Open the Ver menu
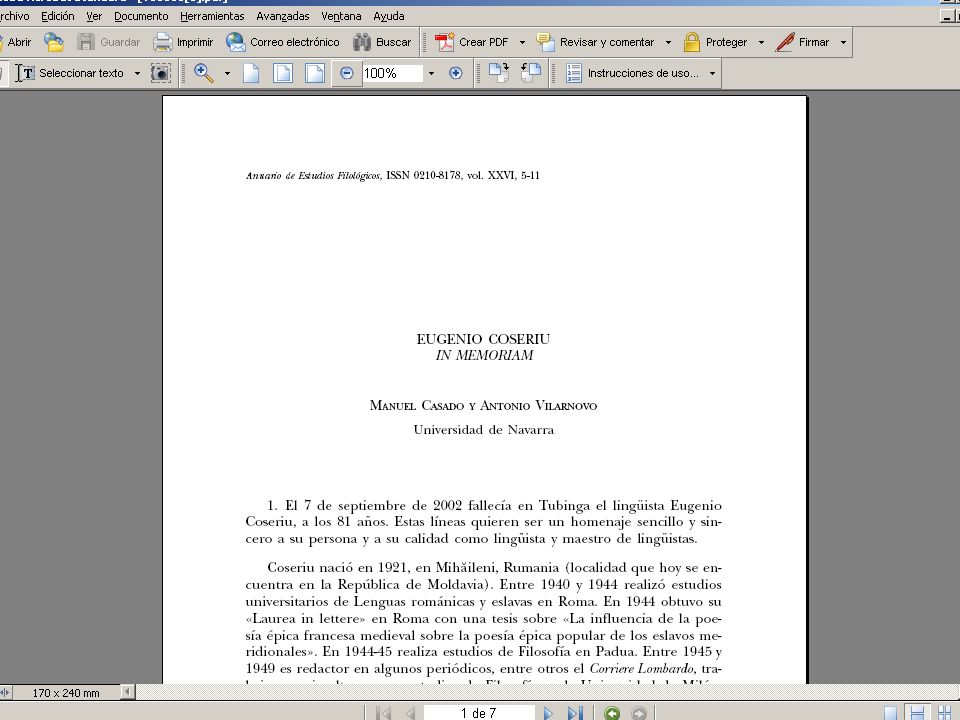 [x=94, y=17]
